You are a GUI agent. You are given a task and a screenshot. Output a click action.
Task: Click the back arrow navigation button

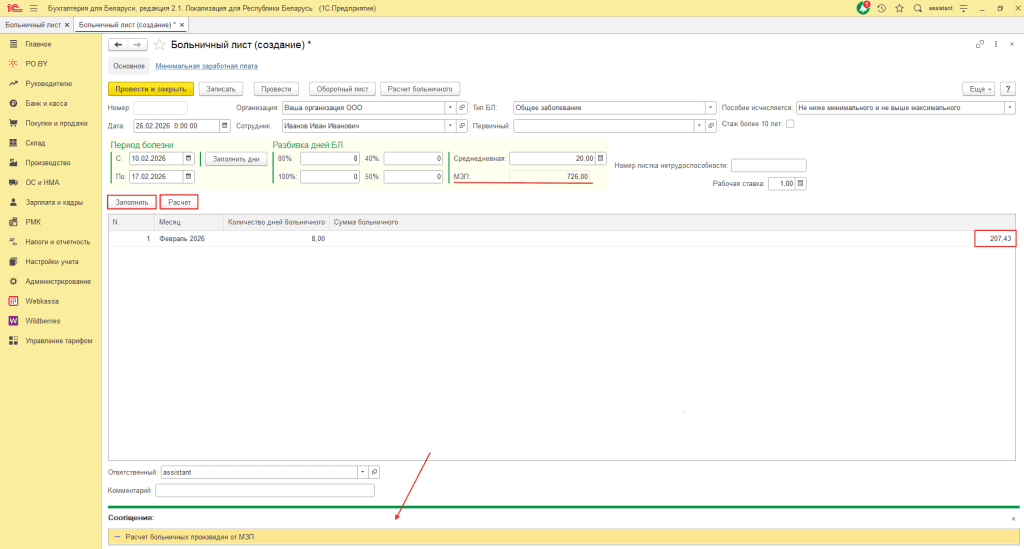point(118,45)
